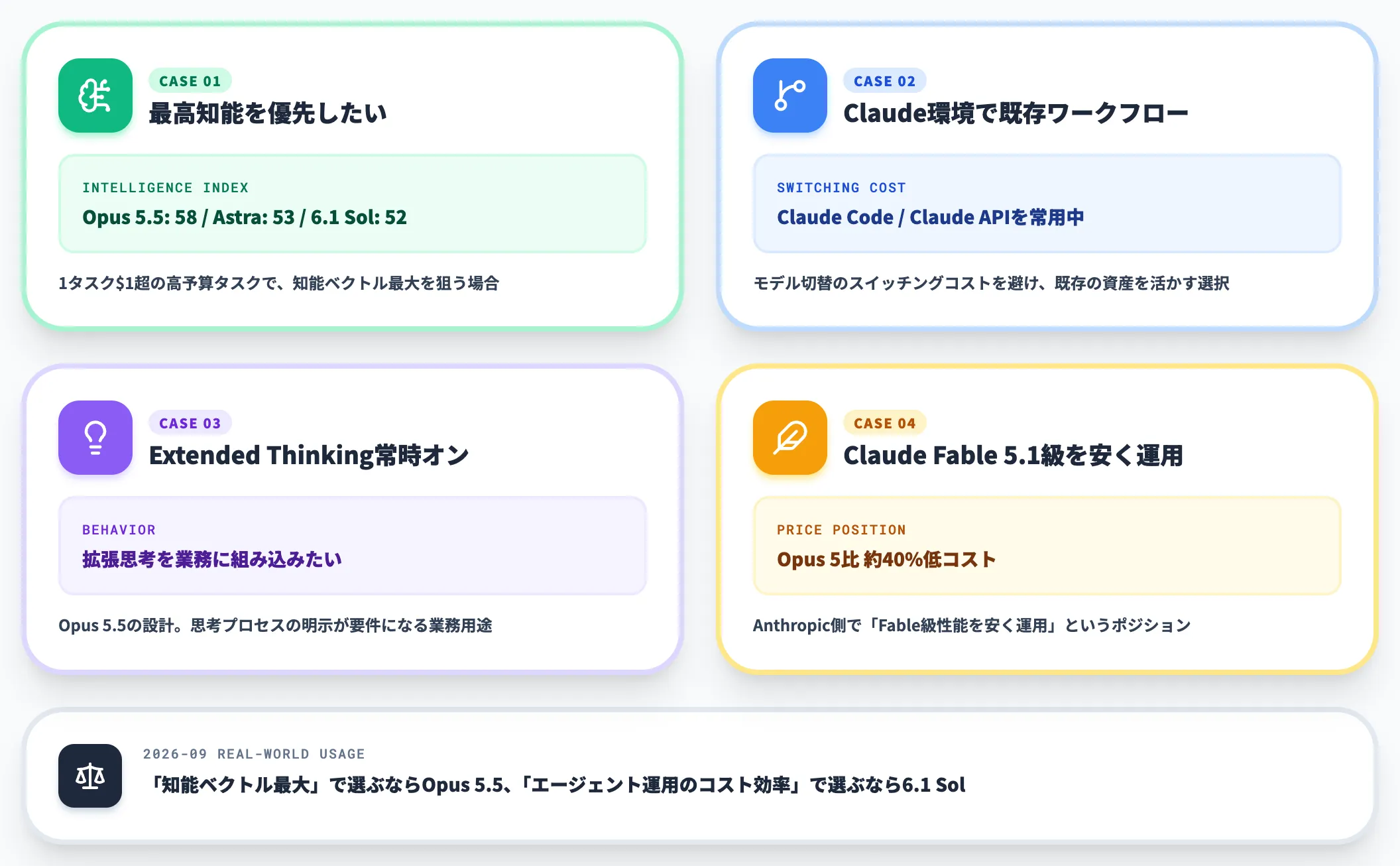Viewport: 1400px width, 866px height.
Task: Click the dark balance-scale icon in bottom banner
Action: coord(90,776)
